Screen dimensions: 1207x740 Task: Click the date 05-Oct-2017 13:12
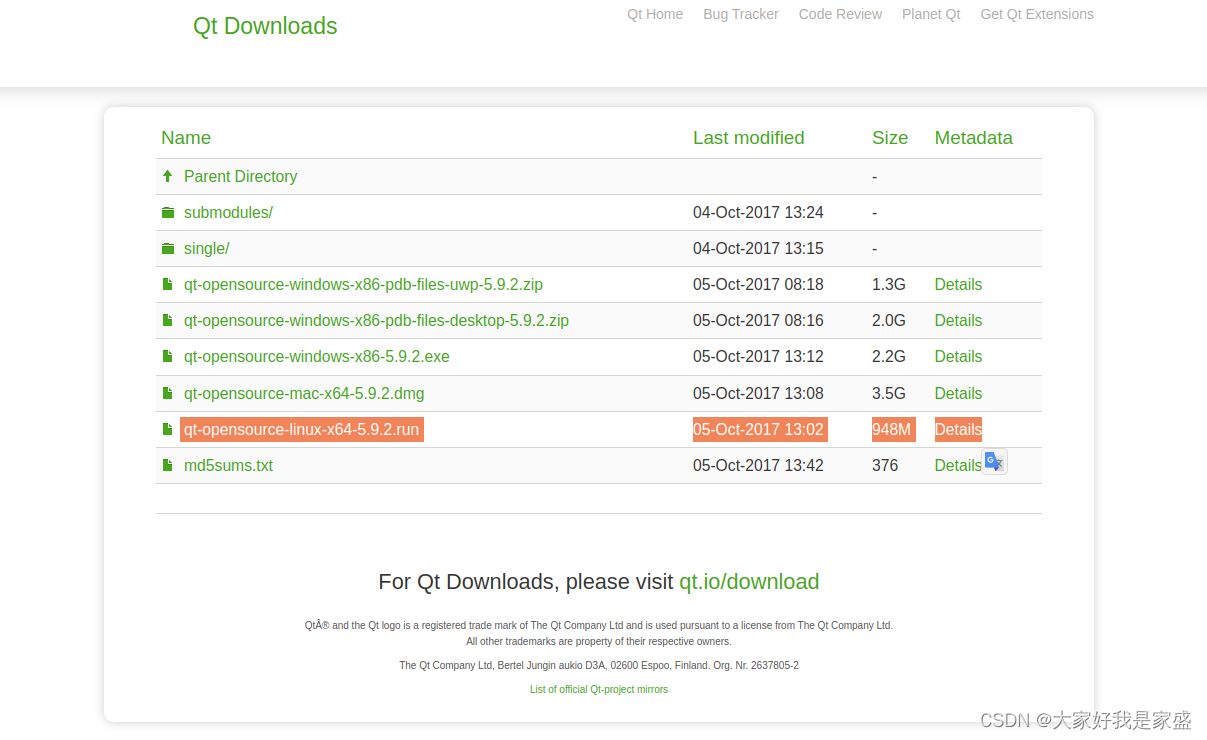[758, 356]
